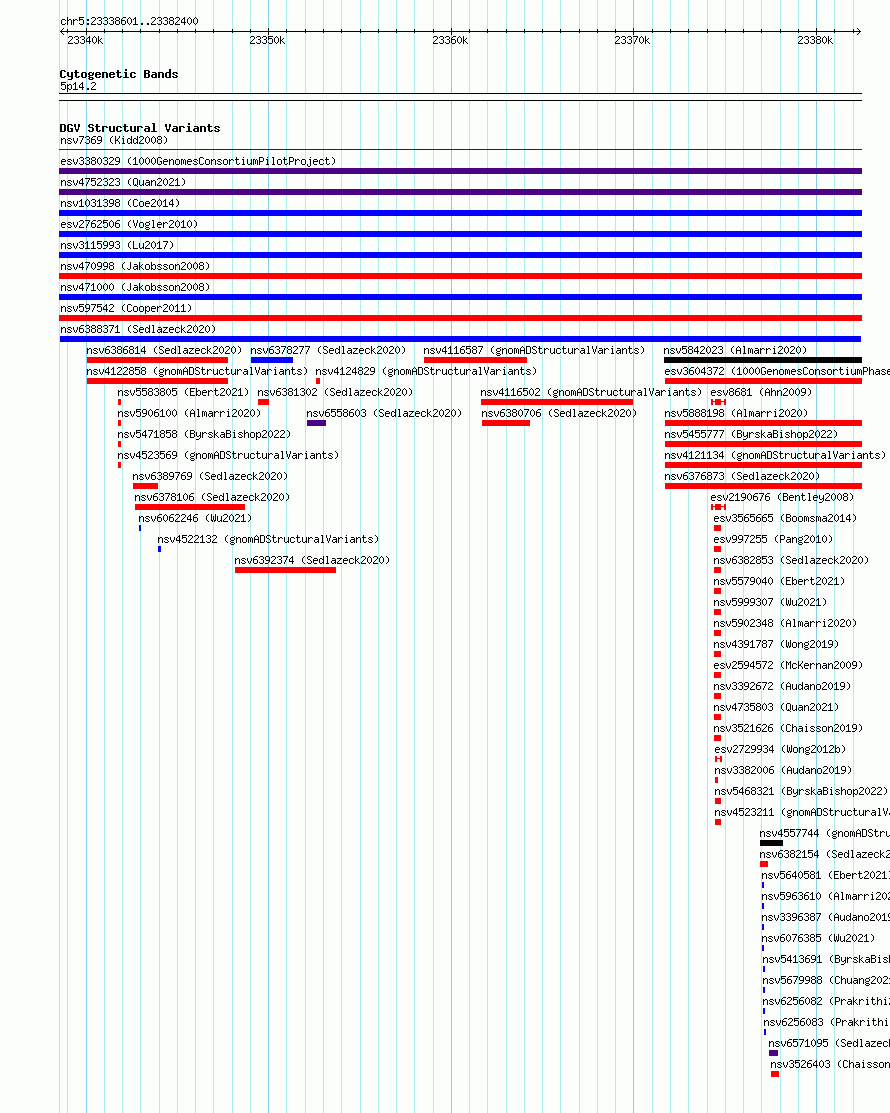The height and width of the screenshot is (1113, 890).
Task: Click nsv5471858 (ByrskaBishop2022) label
Action: (x=204, y=434)
